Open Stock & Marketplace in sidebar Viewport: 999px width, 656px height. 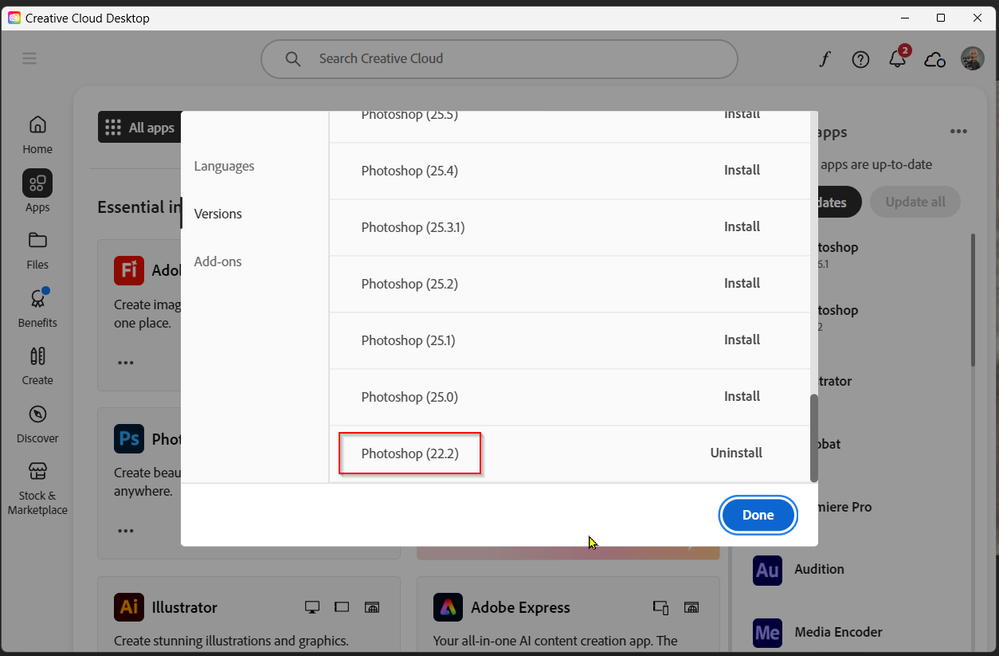(x=38, y=488)
